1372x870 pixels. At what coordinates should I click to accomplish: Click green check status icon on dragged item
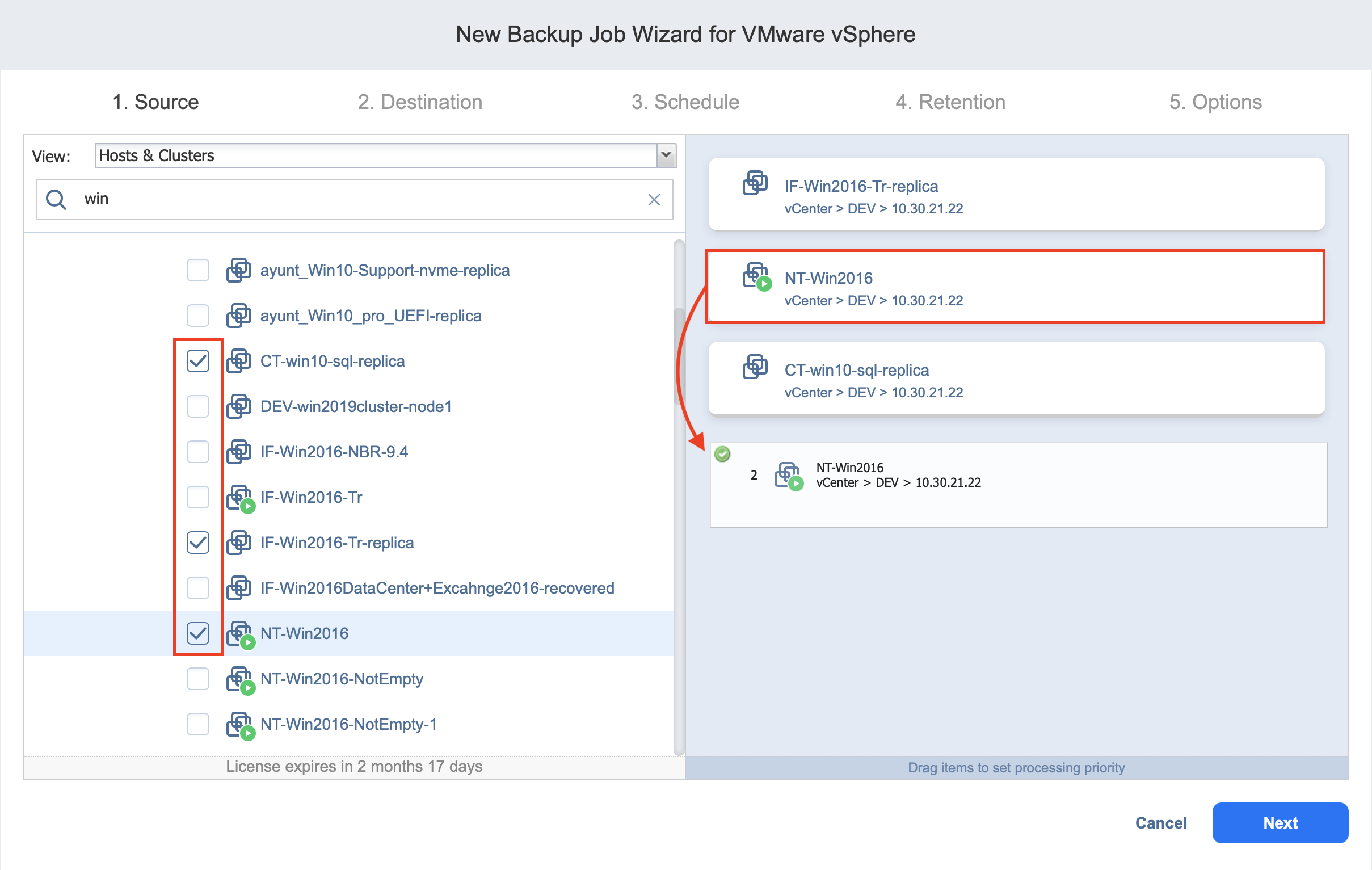[722, 454]
